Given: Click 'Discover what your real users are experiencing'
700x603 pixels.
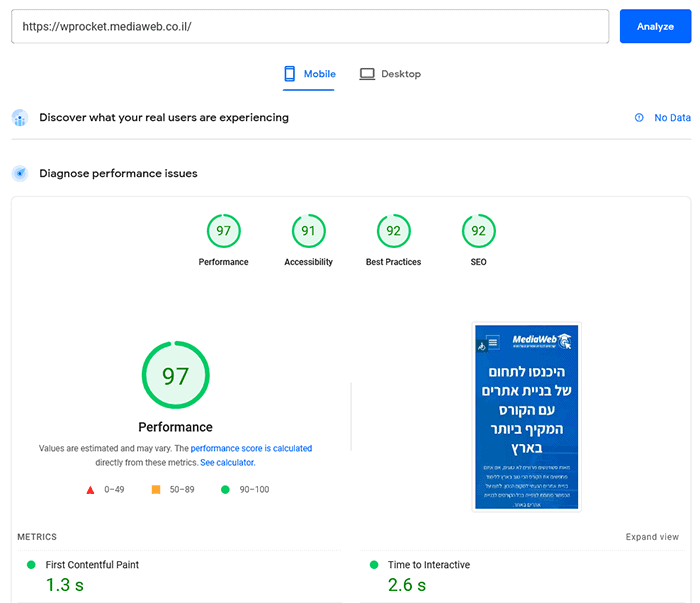Looking at the screenshot, I should 164,117.
